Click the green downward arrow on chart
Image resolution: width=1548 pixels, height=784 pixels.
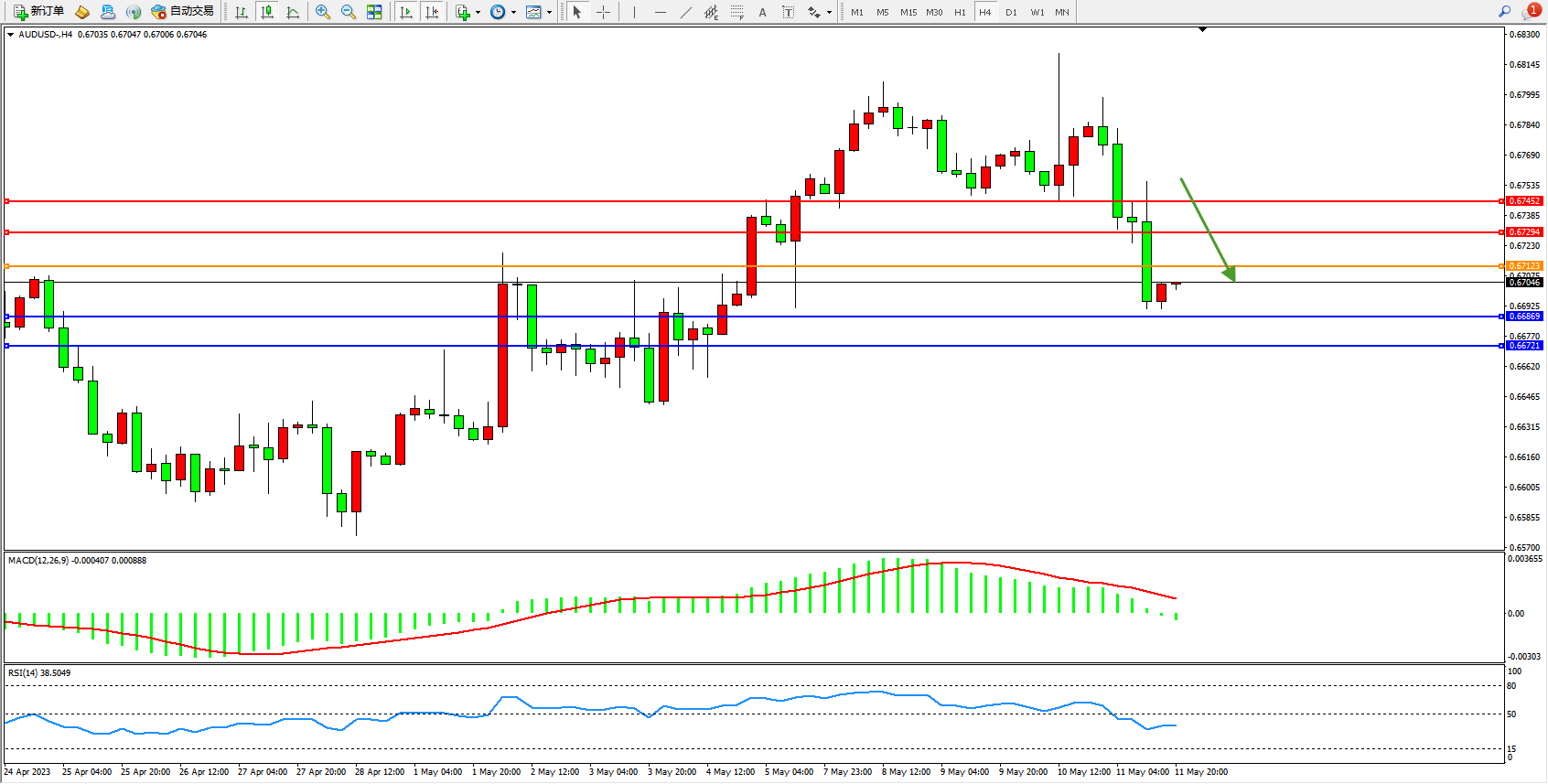click(1209, 229)
